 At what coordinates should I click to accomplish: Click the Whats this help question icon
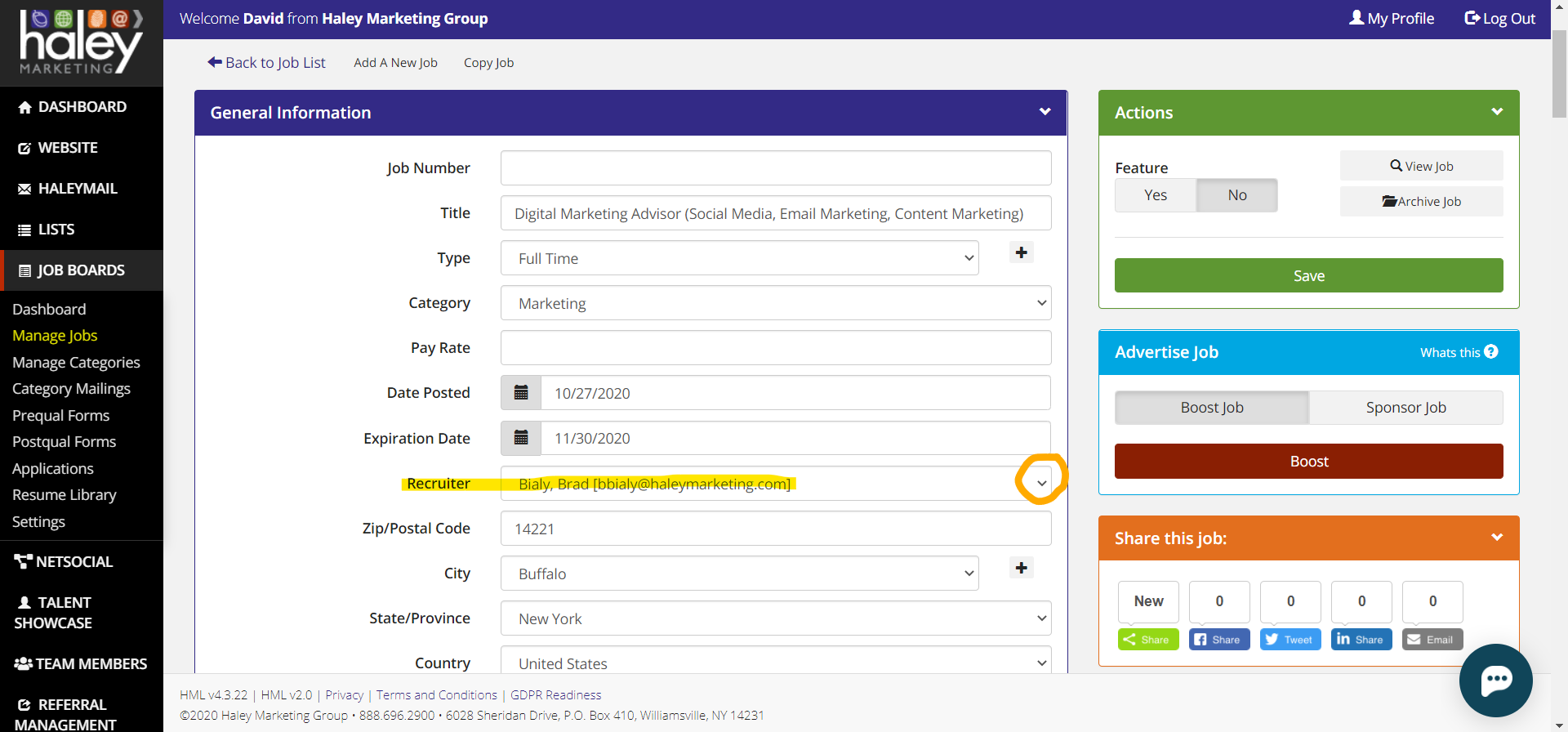(x=1491, y=352)
